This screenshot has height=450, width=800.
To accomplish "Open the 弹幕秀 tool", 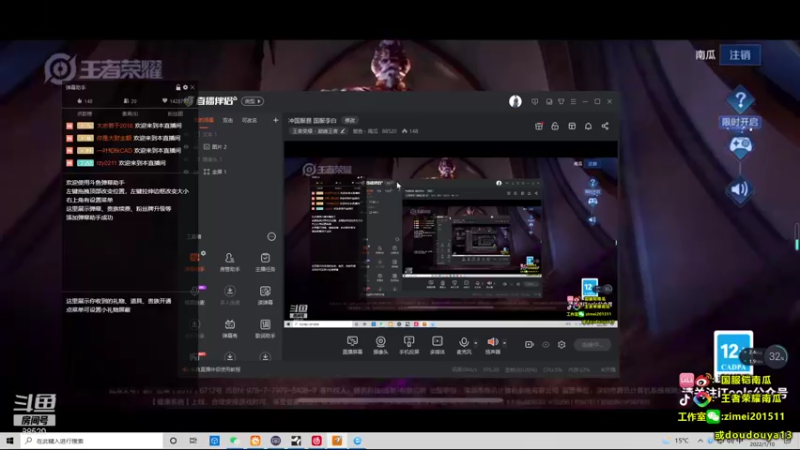I will (x=230, y=328).
